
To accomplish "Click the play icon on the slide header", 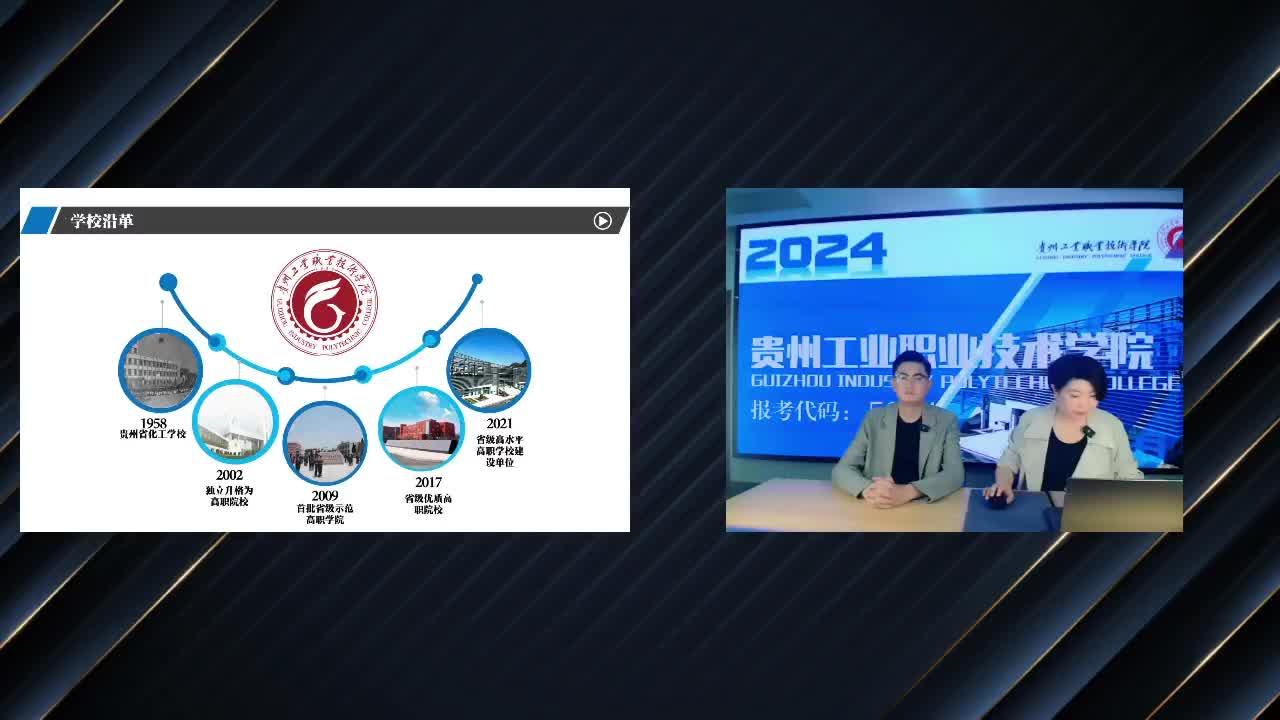I will 602,221.
